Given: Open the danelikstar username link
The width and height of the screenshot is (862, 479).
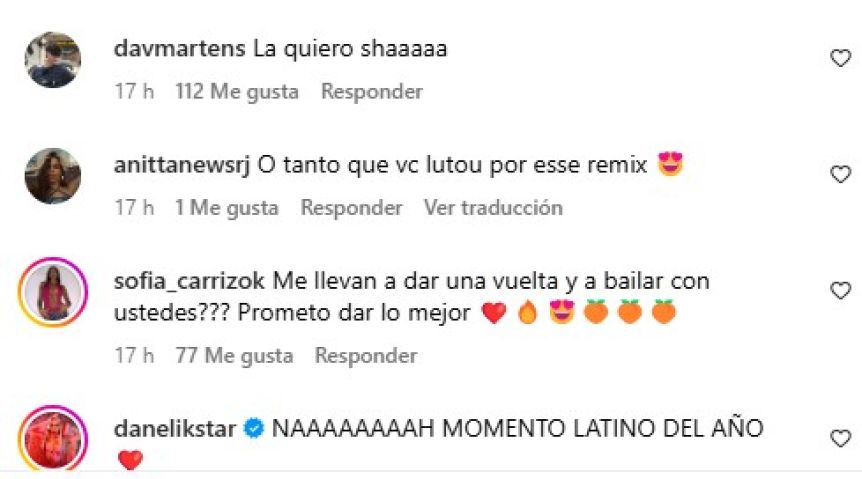Looking at the screenshot, I should click(175, 428).
